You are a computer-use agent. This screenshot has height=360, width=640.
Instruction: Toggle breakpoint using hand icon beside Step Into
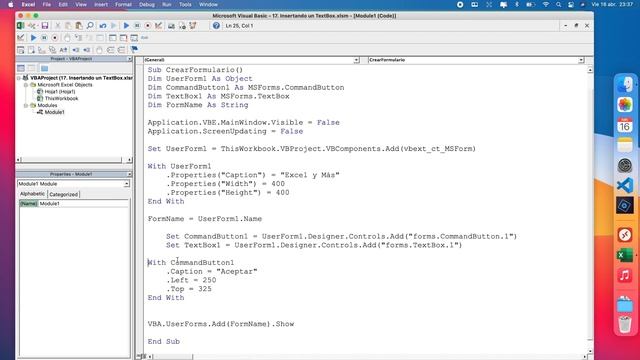tap(67, 38)
